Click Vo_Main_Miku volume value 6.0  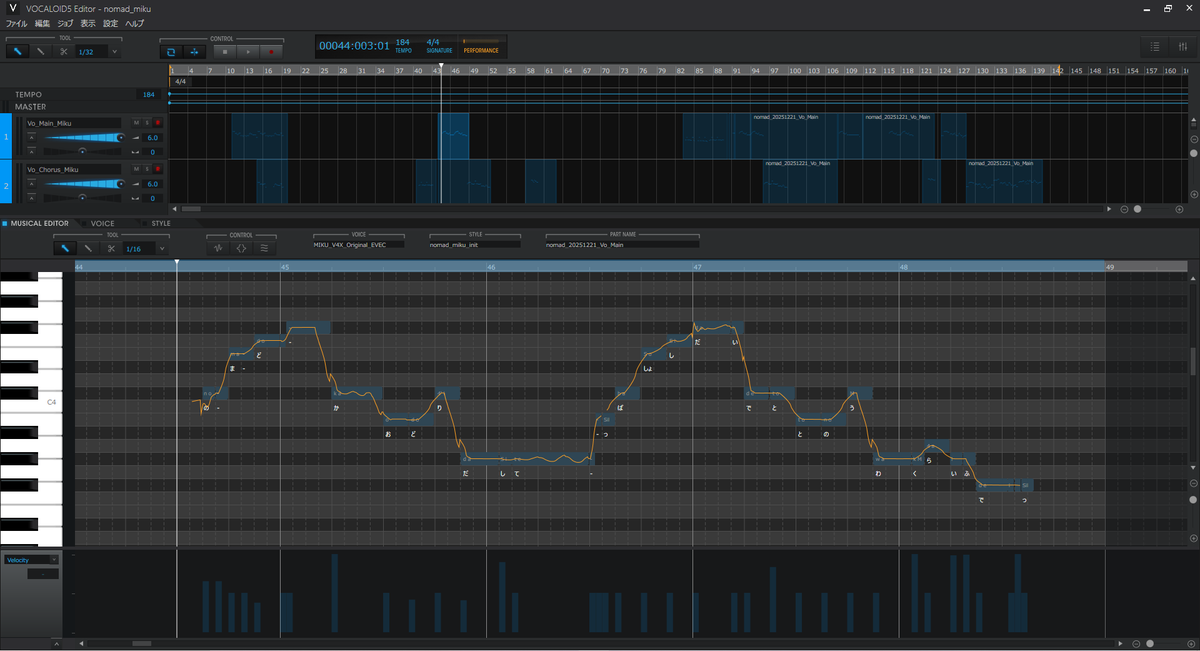tap(152, 138)
